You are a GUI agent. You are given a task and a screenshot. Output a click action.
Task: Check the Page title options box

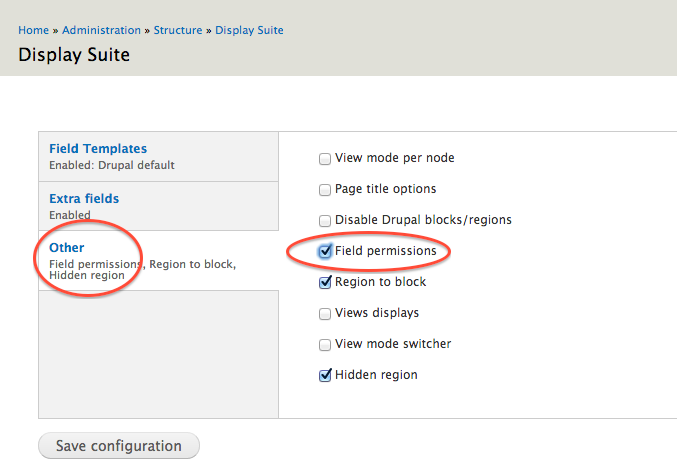coord(325,189)
